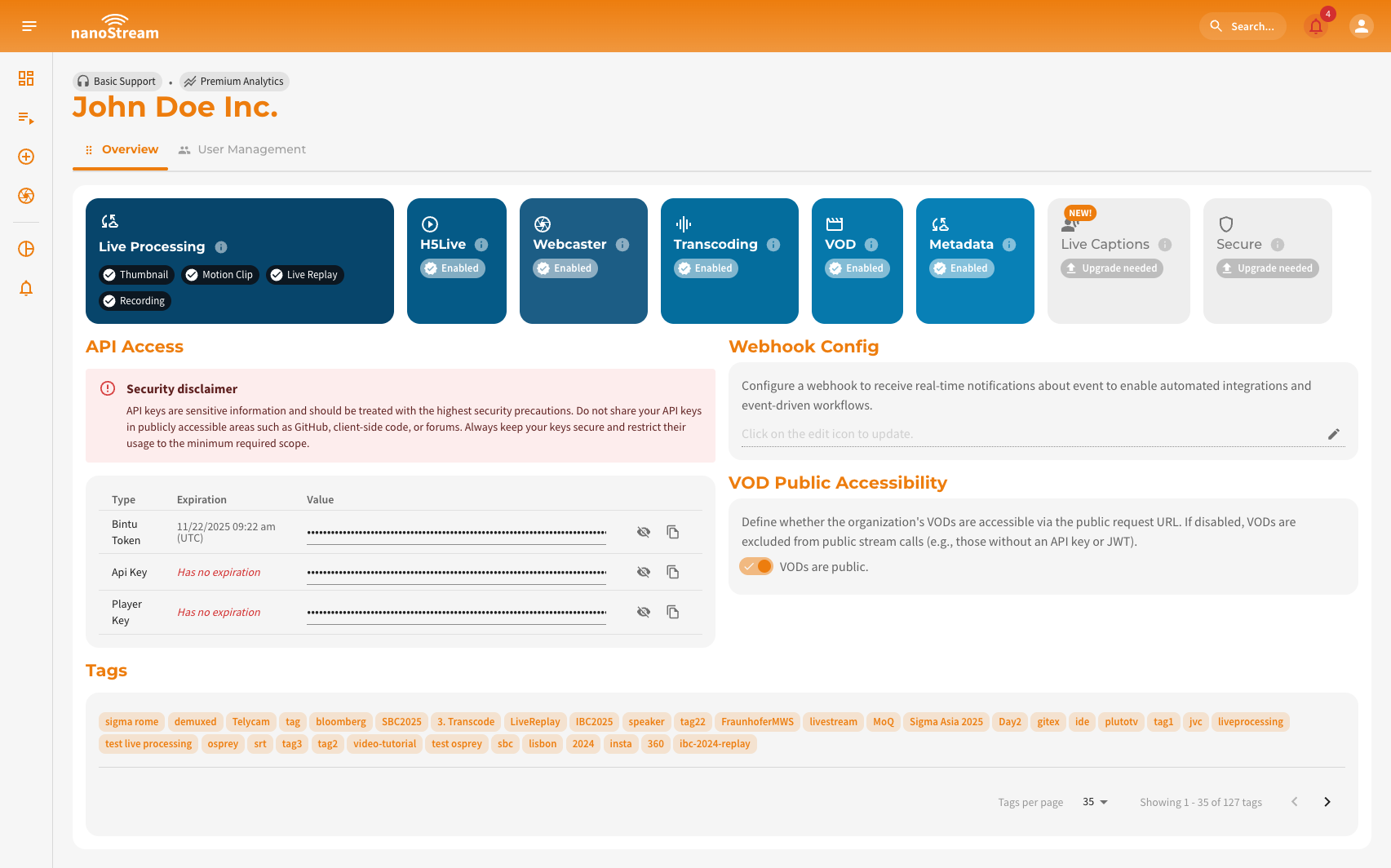Open the Webcaster aperture icon in sidebar
The height and width of the screenshot is (868, 1391).
pos(25,196)
